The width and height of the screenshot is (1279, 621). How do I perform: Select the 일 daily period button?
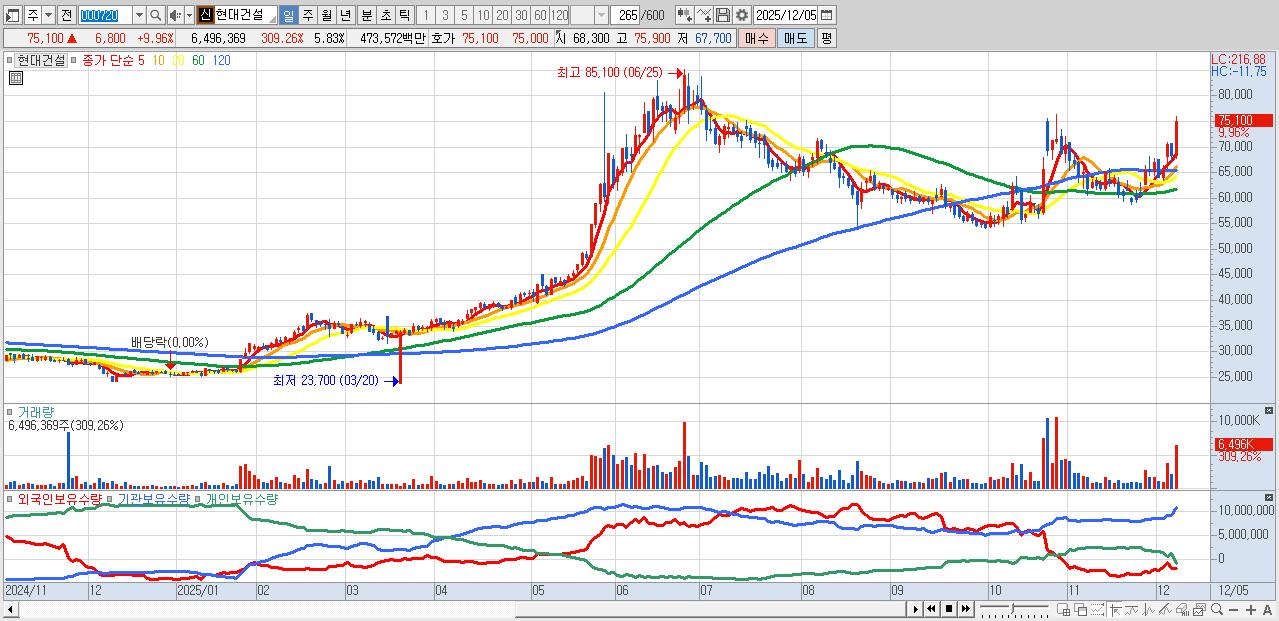point(288,15)
